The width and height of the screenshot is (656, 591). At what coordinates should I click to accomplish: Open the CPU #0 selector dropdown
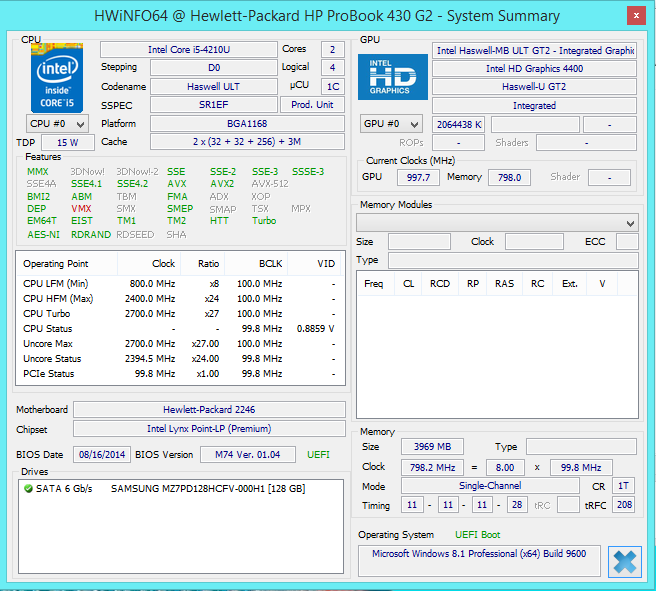(57, 124)
